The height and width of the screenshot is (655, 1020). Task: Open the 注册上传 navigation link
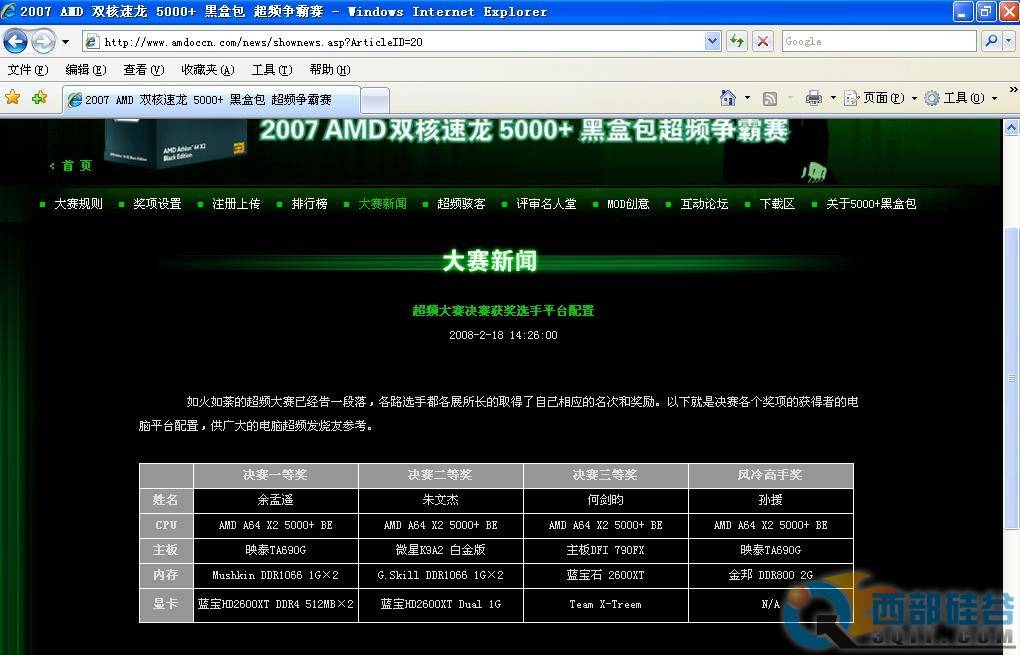236,204
